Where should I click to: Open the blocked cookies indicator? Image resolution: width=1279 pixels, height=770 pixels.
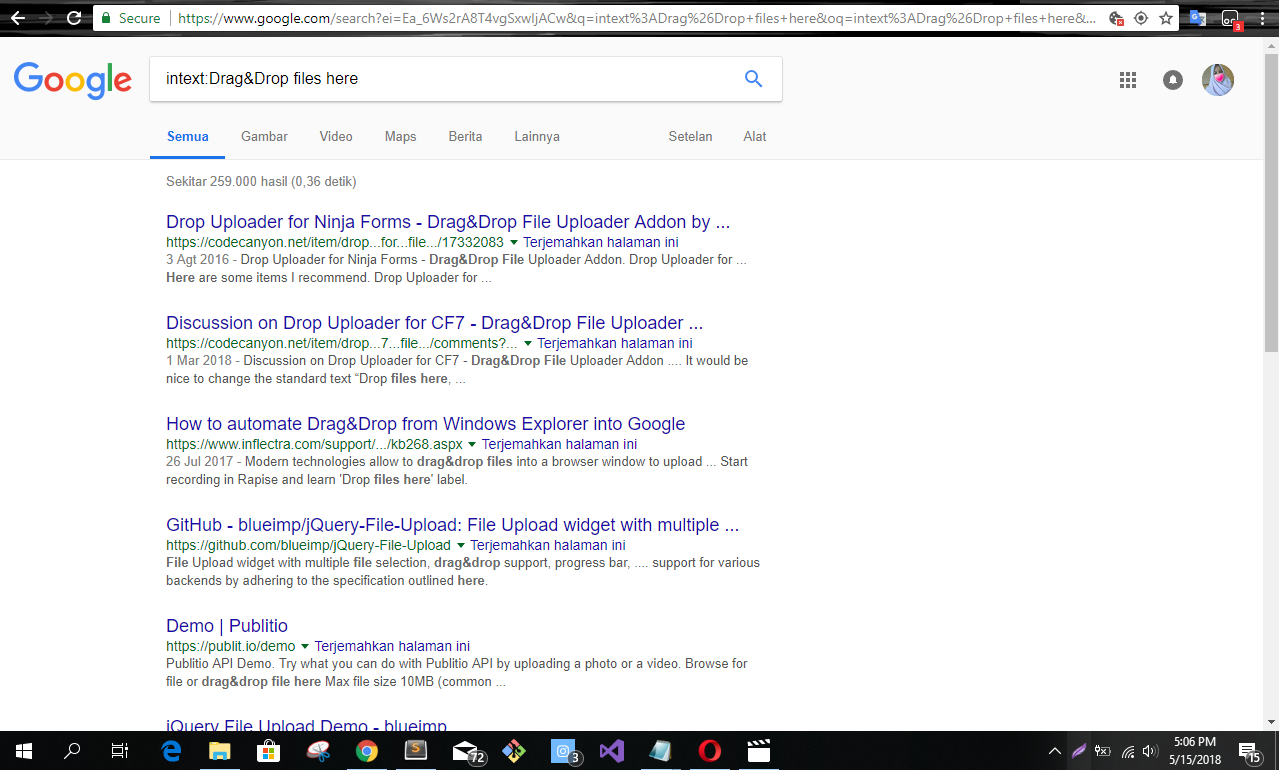tap(1116, 18)
